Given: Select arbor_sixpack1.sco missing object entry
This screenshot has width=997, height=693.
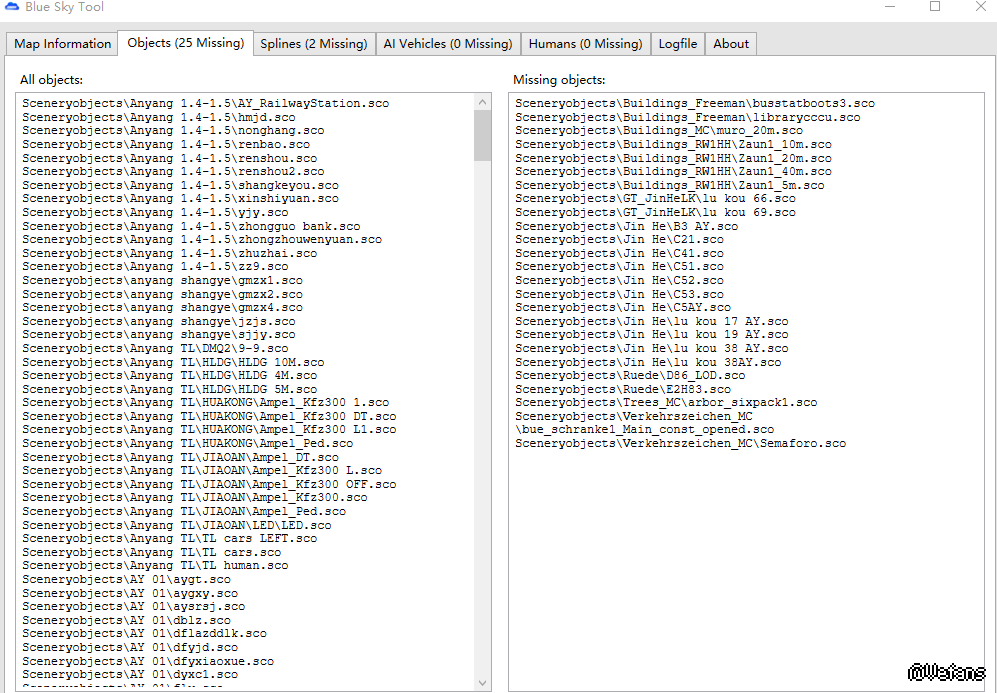Looking at the screenshot, I should tap(665, 403).
